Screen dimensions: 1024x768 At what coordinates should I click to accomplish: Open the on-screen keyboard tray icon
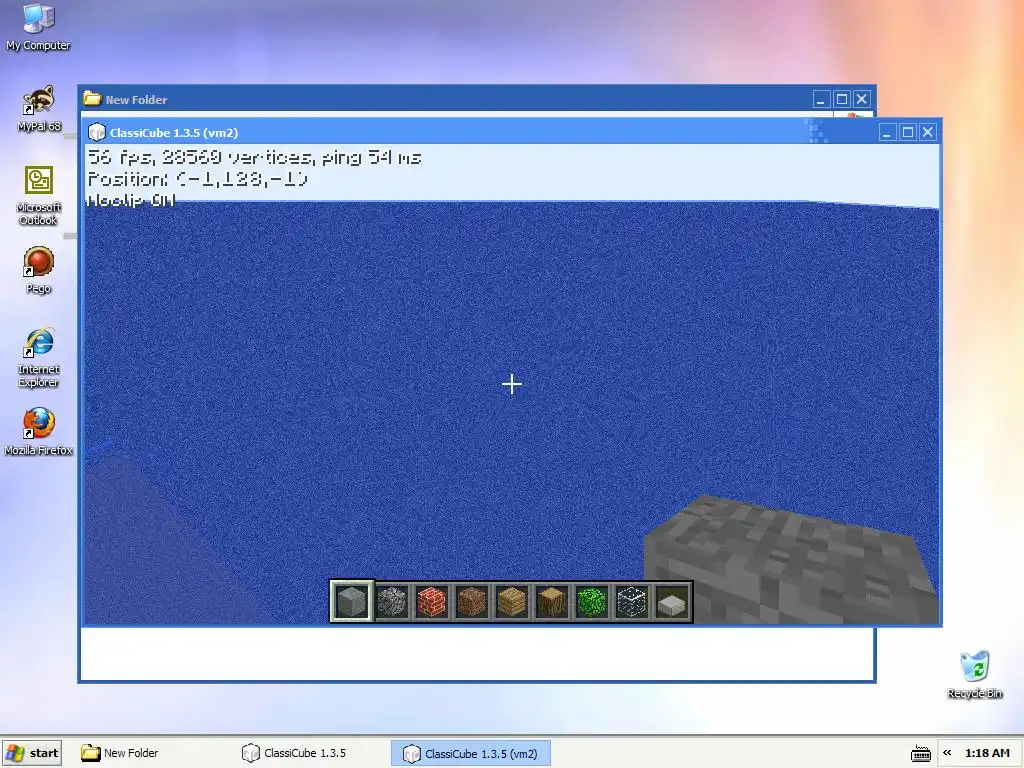921,753
